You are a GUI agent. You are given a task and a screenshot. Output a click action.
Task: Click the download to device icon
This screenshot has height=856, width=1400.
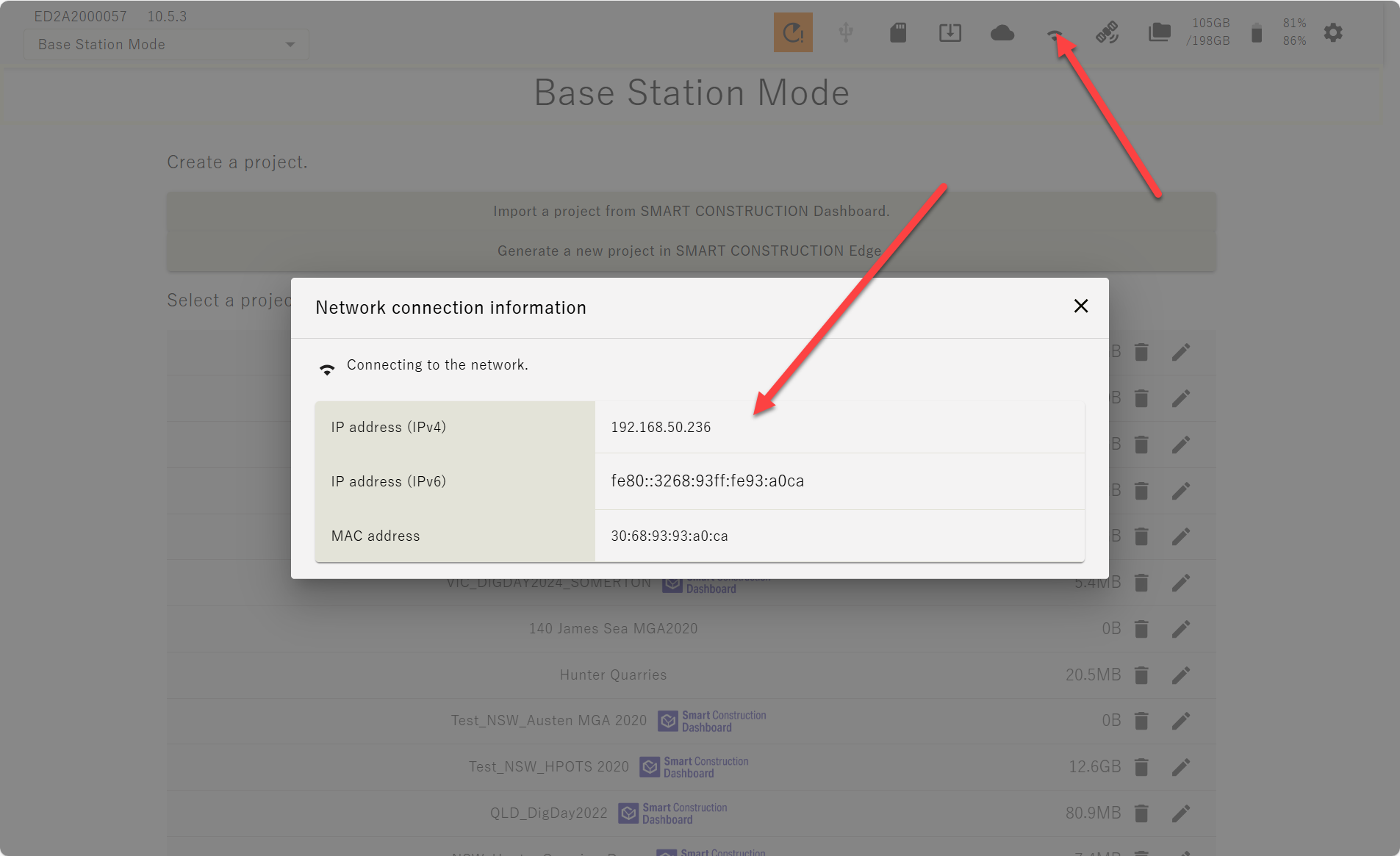tap(950, 32)
